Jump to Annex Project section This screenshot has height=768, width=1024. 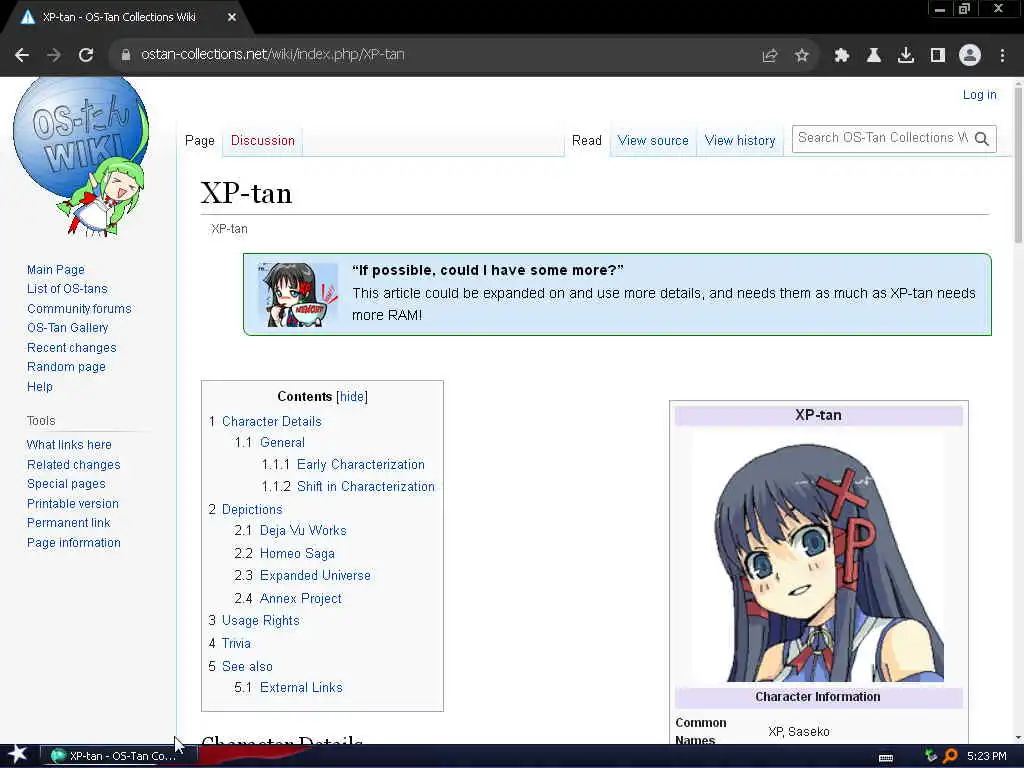point(300,598)
